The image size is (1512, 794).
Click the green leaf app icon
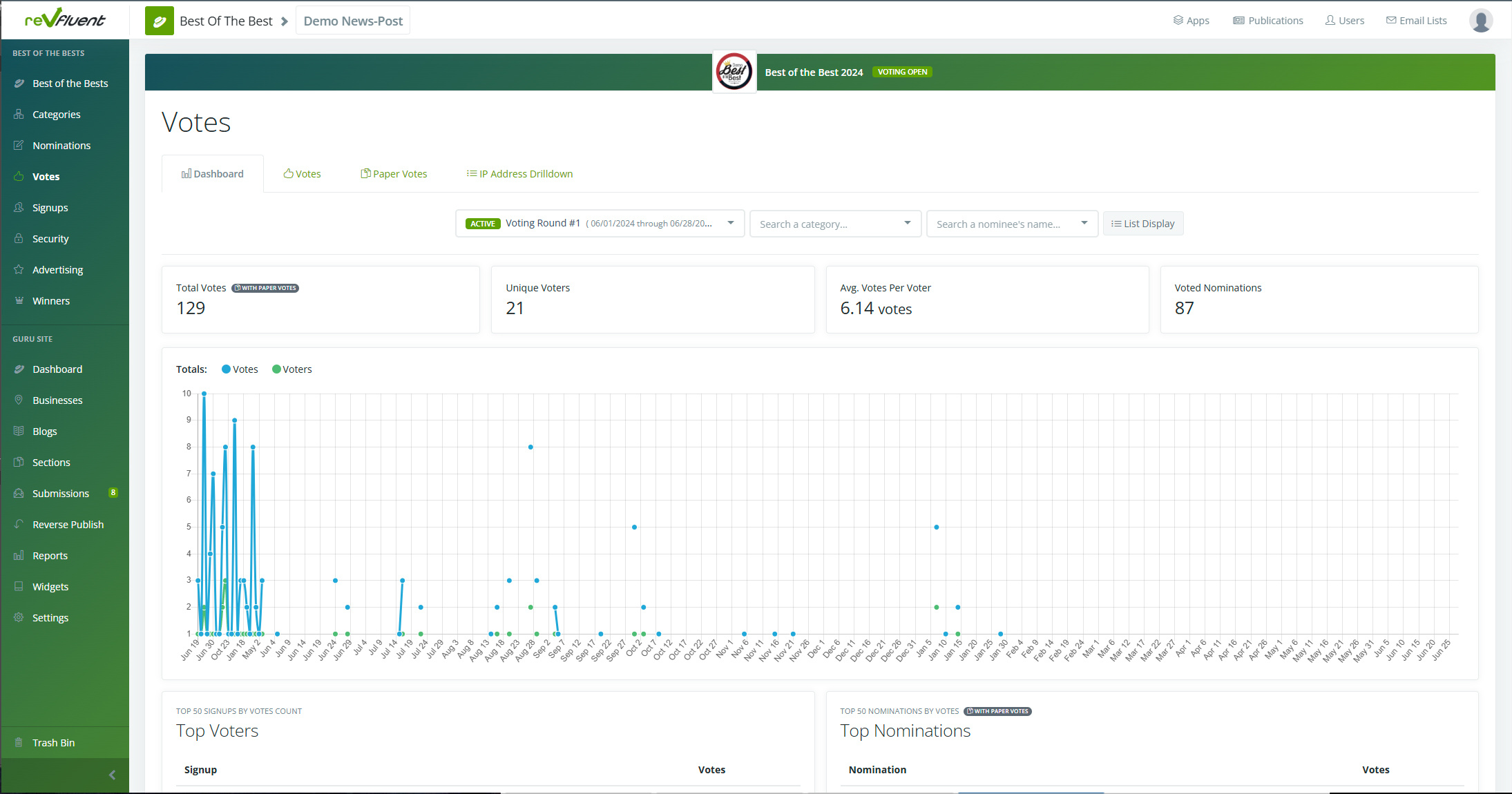[x=159, y=21]
